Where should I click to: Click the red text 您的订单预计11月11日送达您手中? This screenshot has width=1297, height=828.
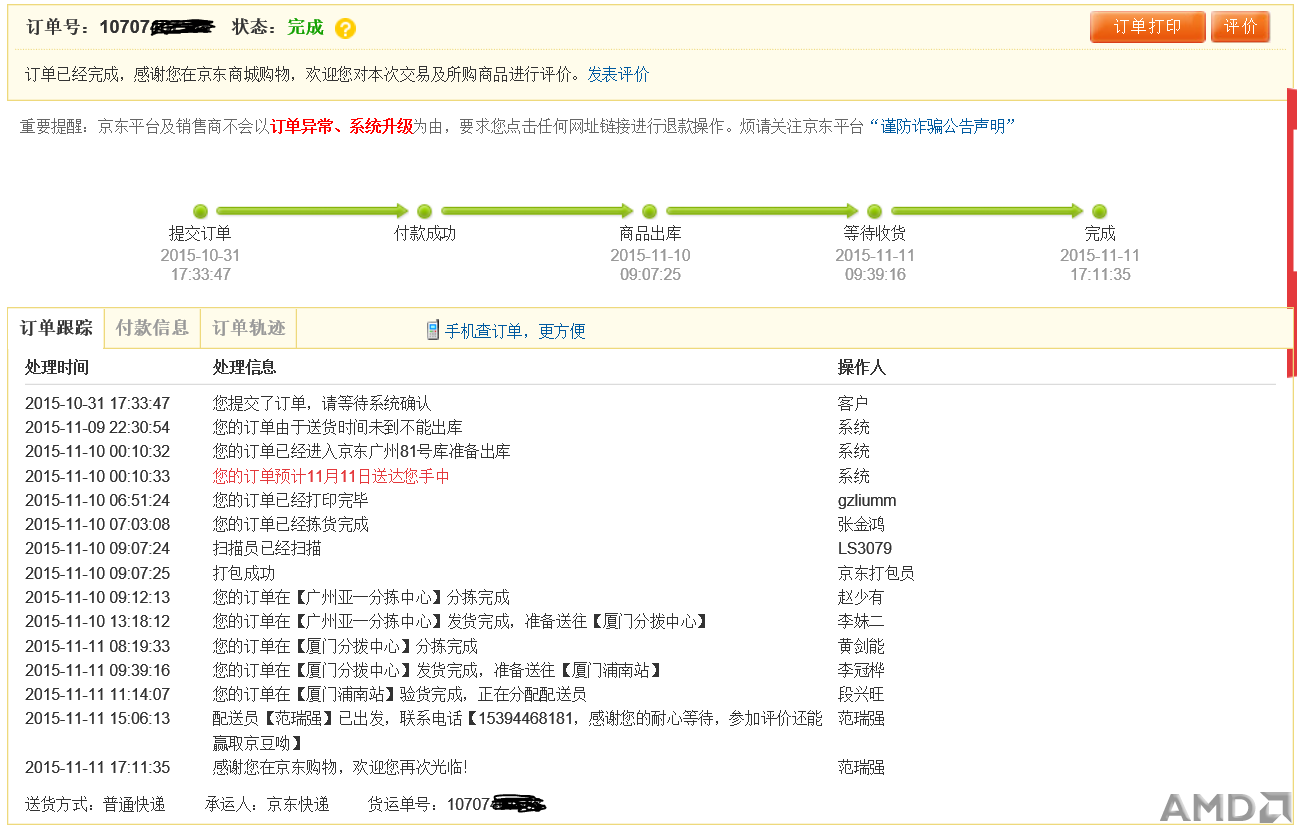(331, 476)
